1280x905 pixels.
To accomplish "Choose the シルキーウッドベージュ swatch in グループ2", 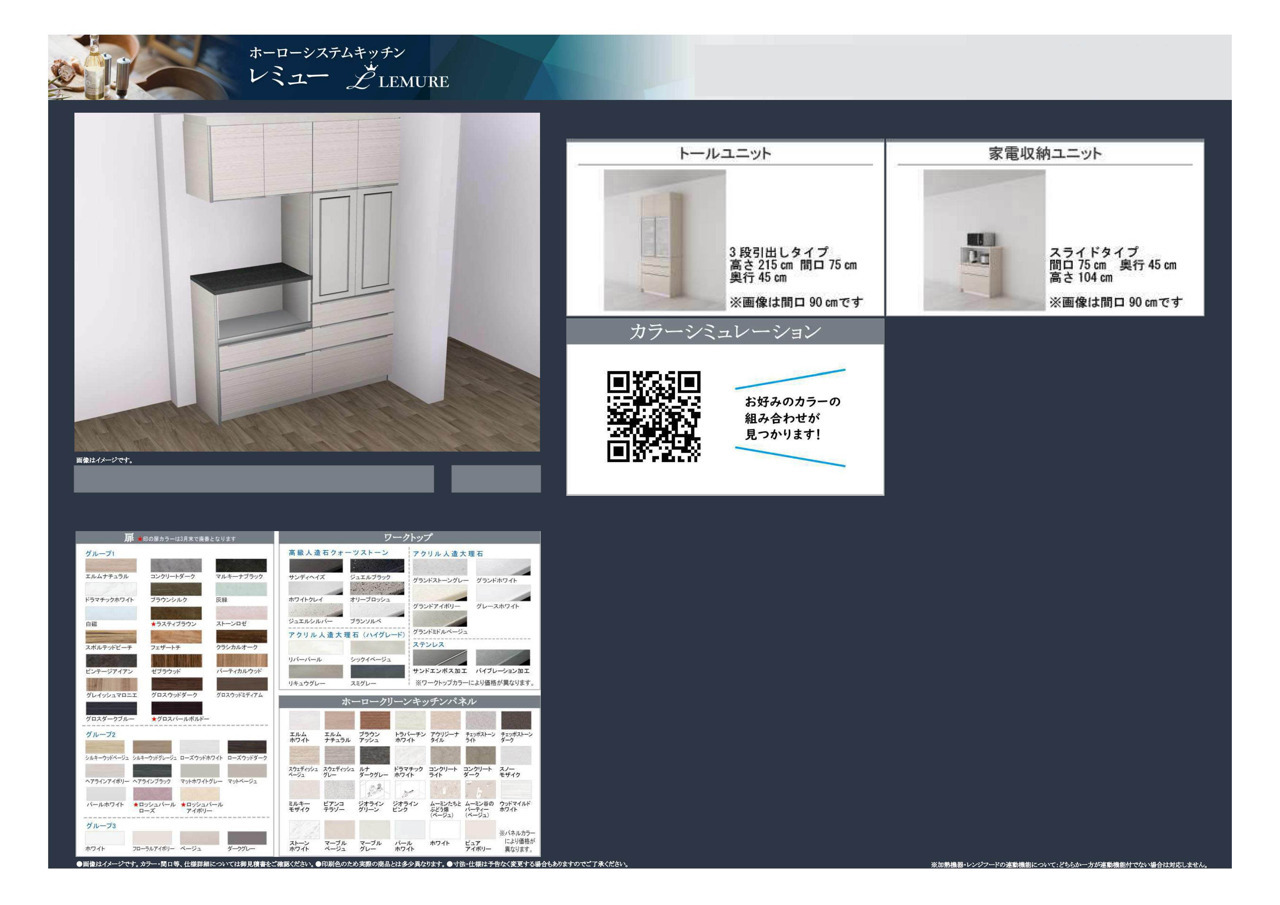I will click(105, 746).
